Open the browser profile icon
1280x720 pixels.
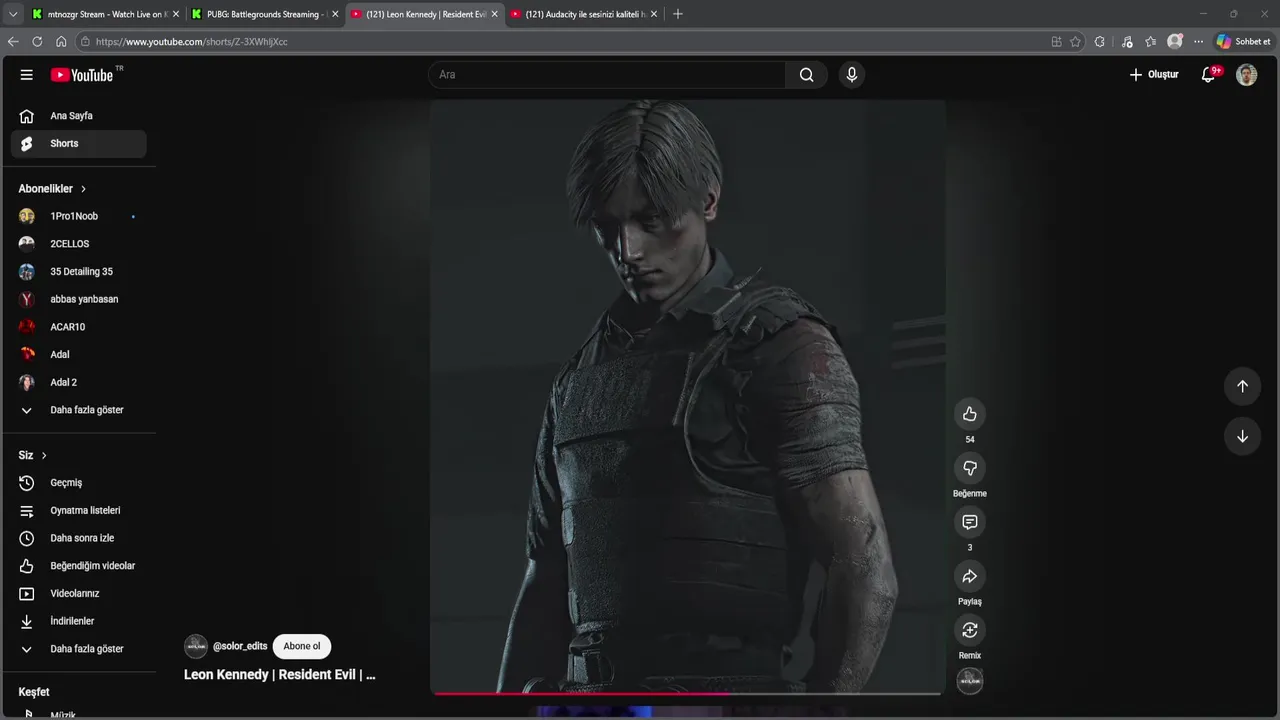click(x=1175, y=42)
